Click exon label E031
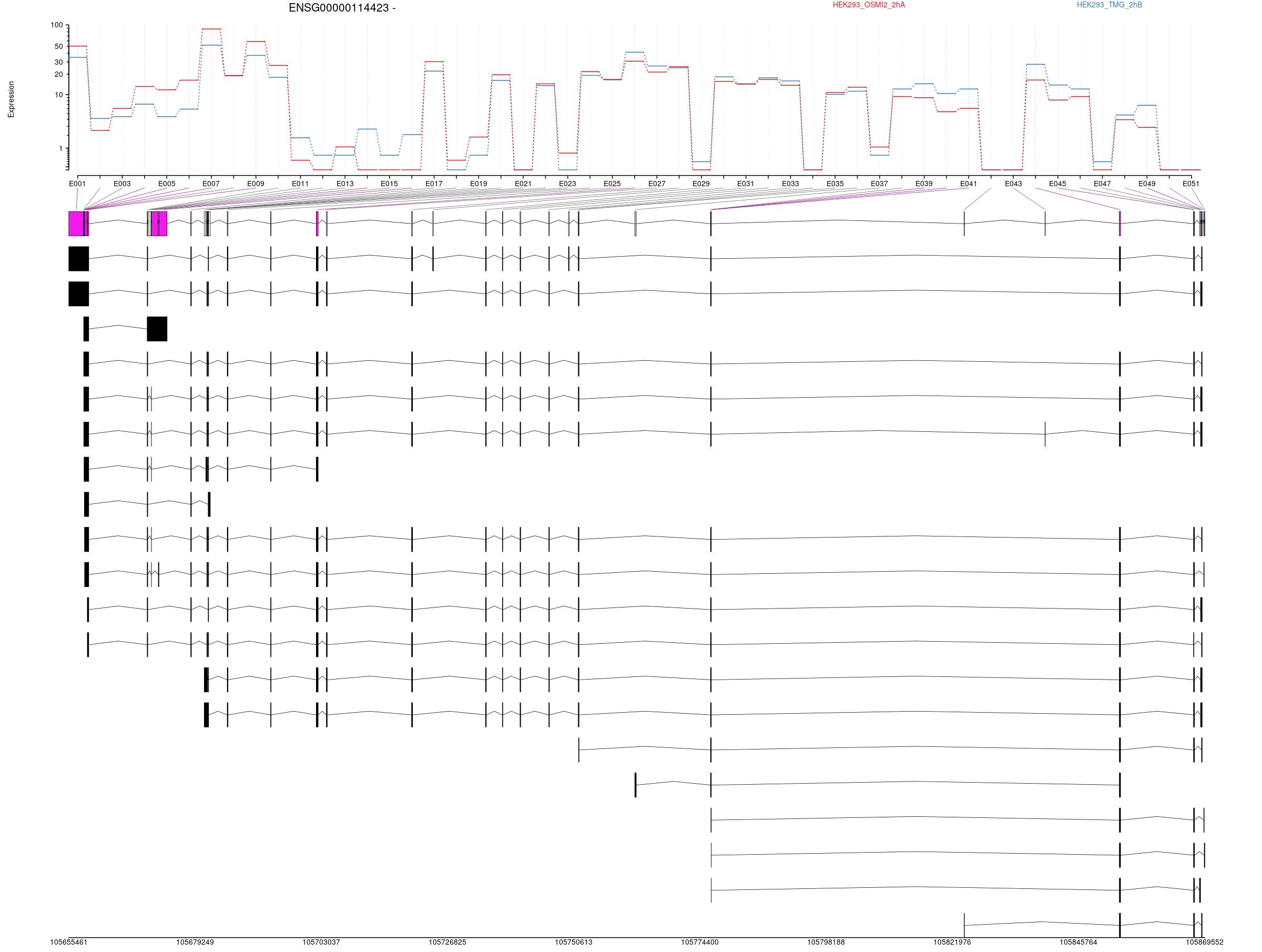Screen dimensions: 1262x952 pyautogui.click(x=746, y=184)
